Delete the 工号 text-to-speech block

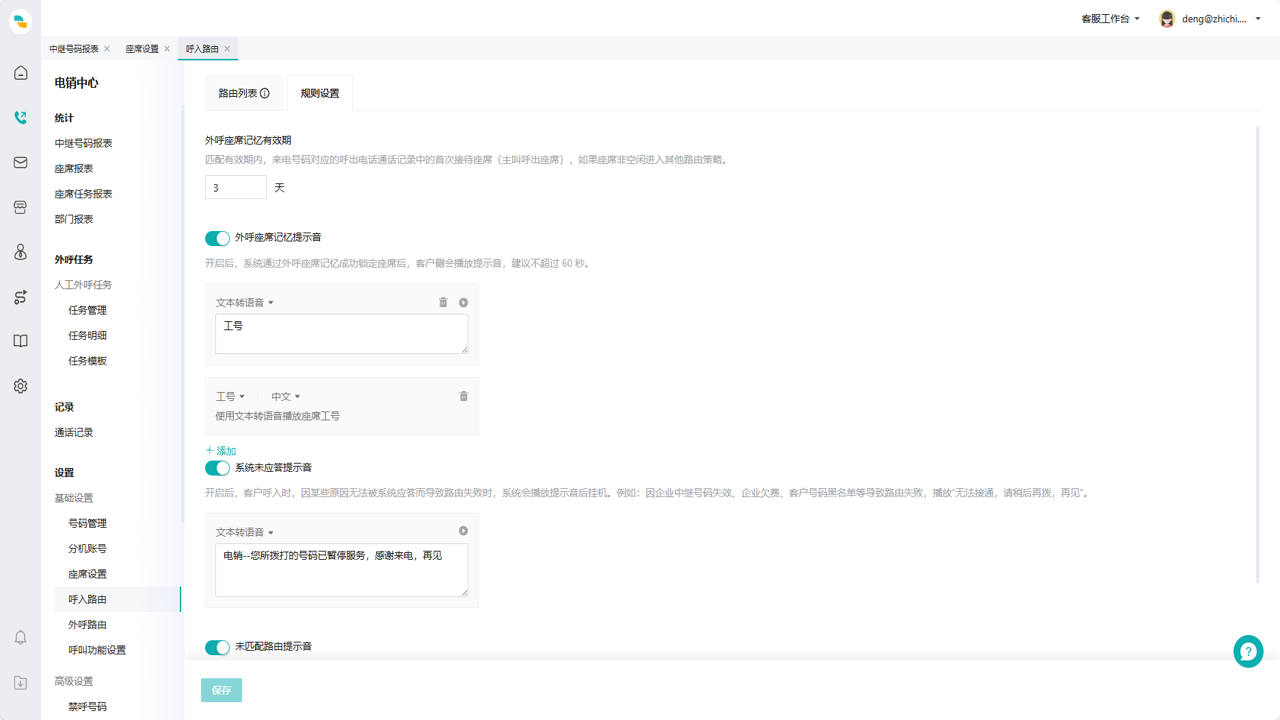coord(443,302)
